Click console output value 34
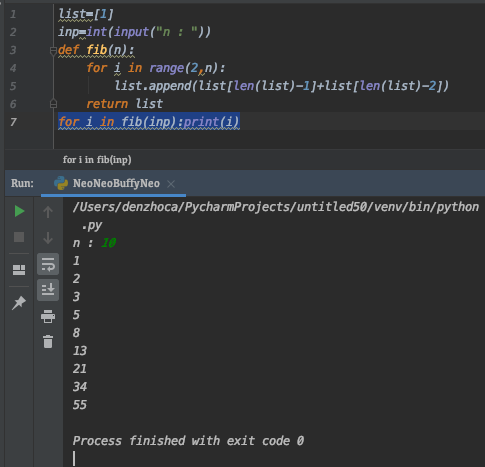Image resolution: width=485 pixels, height=467 pixels. pos(80,387)
